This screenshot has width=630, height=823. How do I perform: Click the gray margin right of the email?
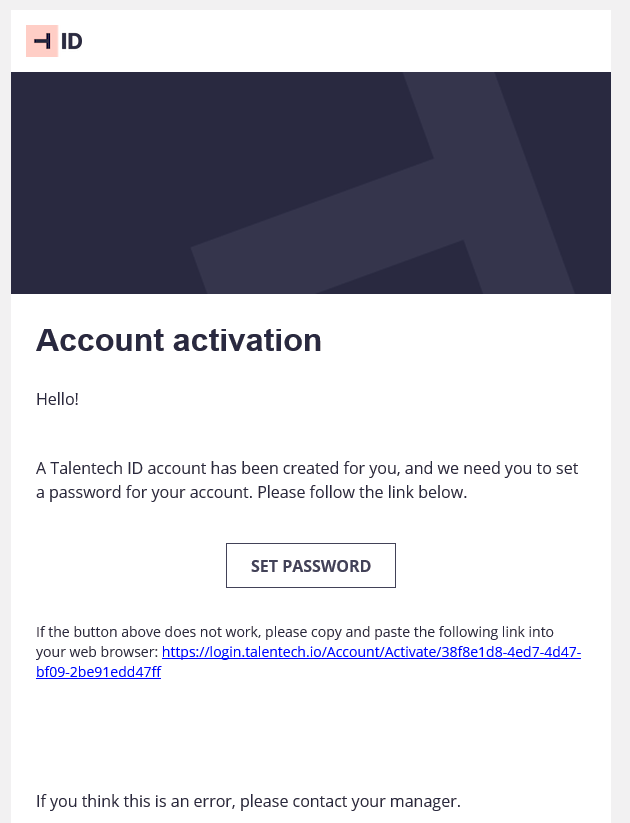(x=620, y=400)
